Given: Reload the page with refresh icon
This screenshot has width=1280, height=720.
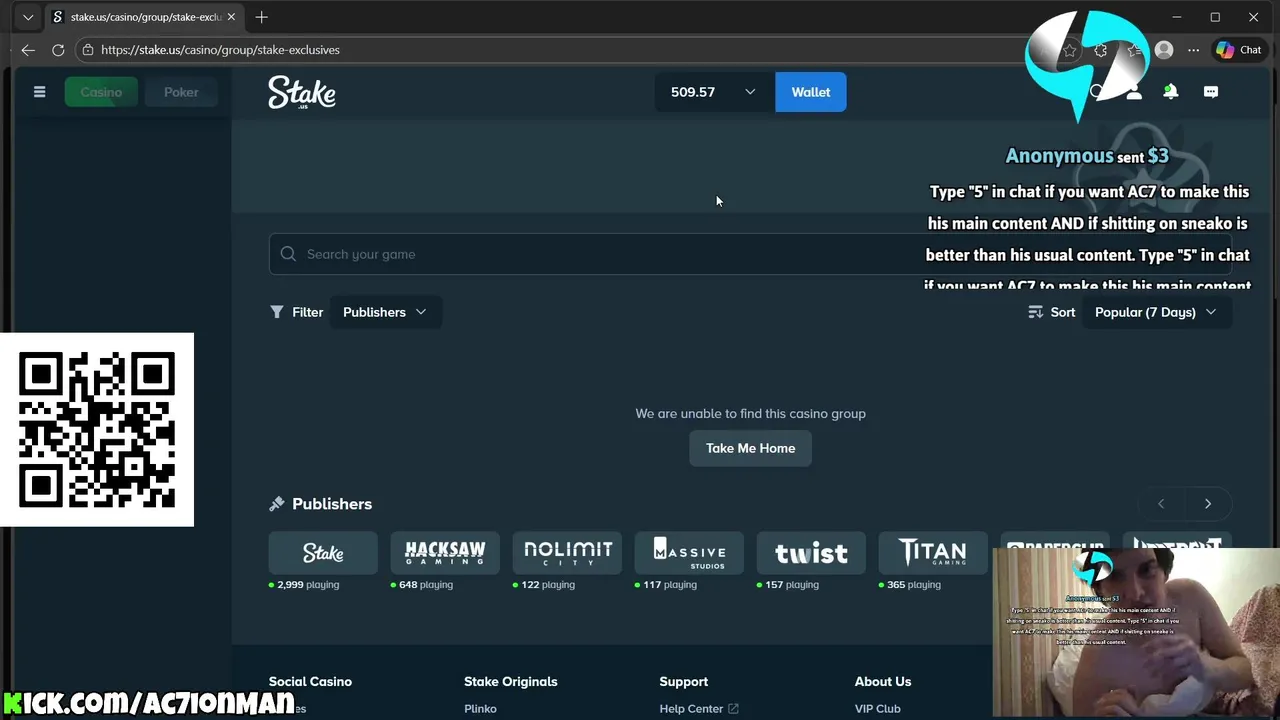Looking at the screenshot, I should (x=58, y=50).
